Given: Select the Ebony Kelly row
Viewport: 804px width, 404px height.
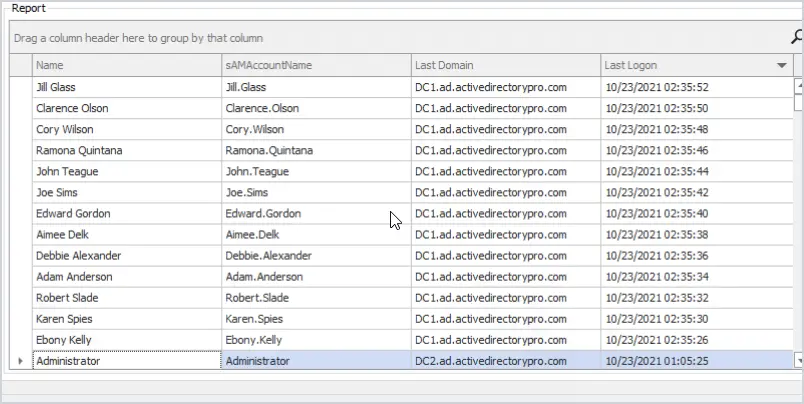Looking at the screenshot, I should (x=413, y=340).
